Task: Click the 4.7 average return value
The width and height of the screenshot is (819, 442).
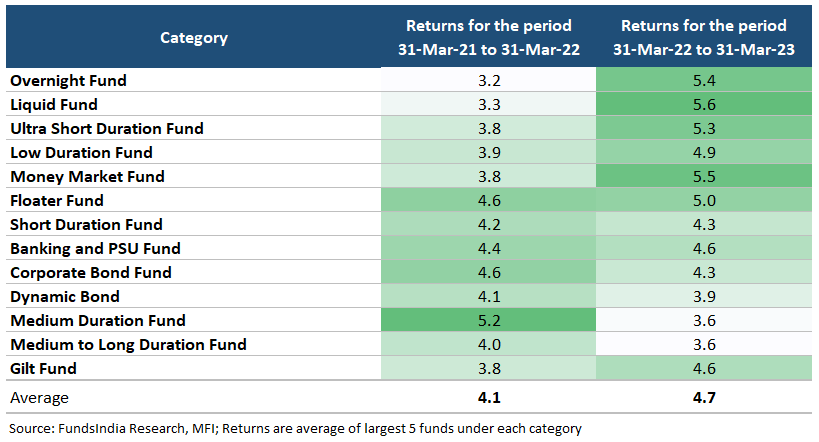Action: (x=703, y=397)
